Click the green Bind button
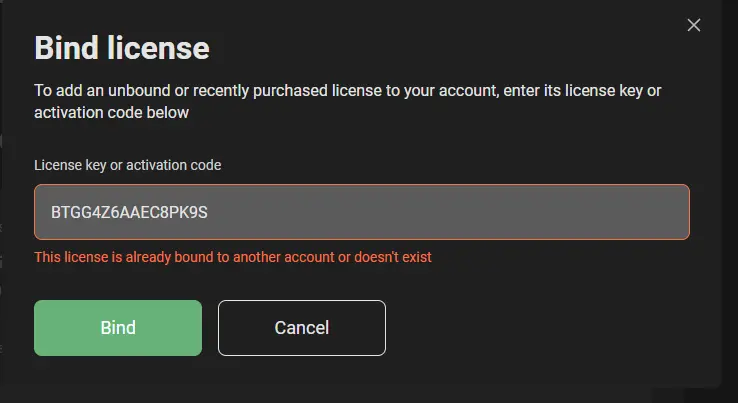The image size is (738, 403). click(x=118, y=328)
